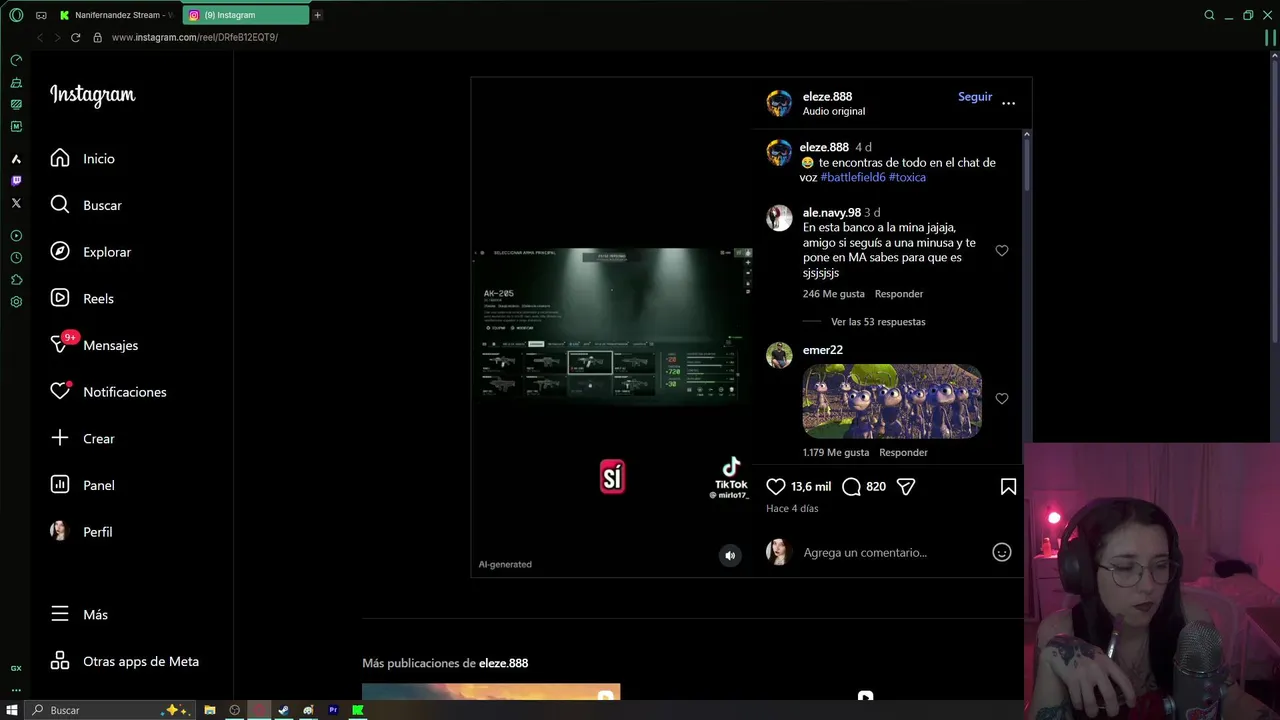Like the reel with heart icon
Viewport: 1280px width, 720px height.
click(x=776, y=486)
